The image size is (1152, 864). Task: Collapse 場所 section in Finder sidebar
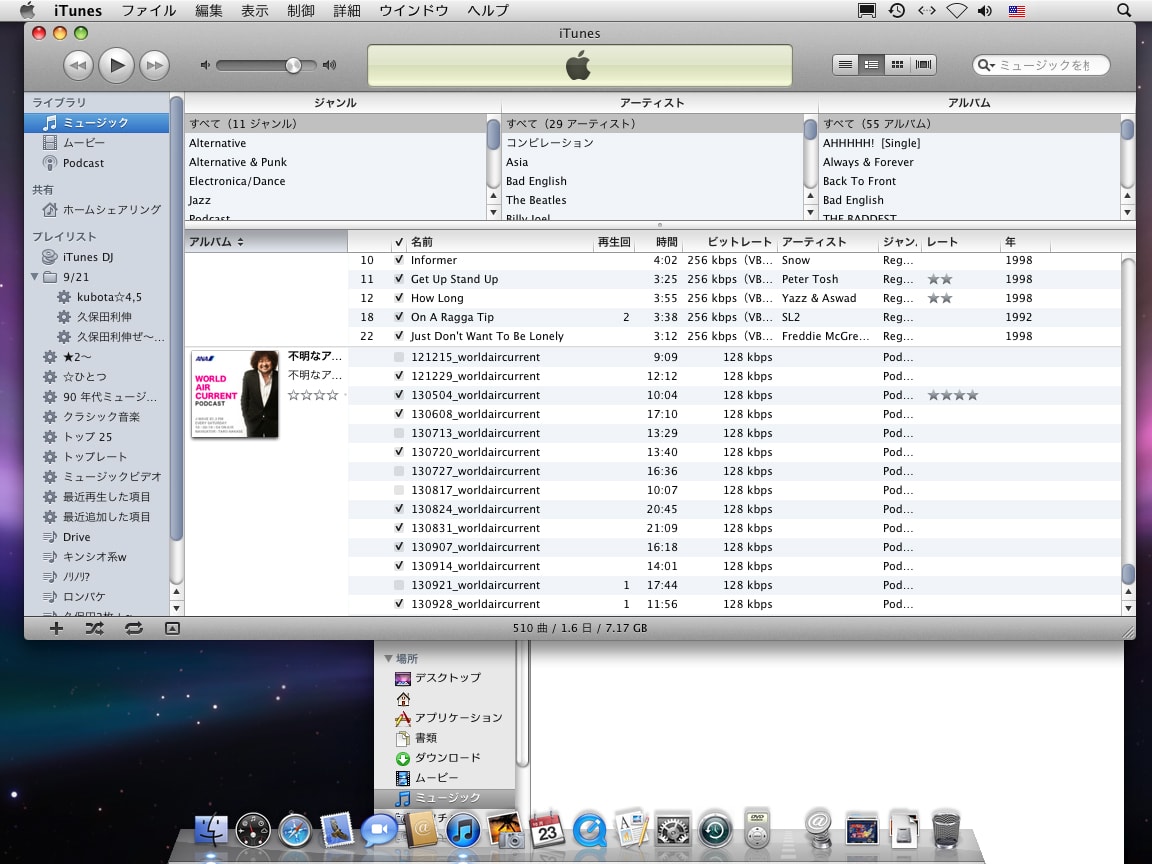[389, 658]
